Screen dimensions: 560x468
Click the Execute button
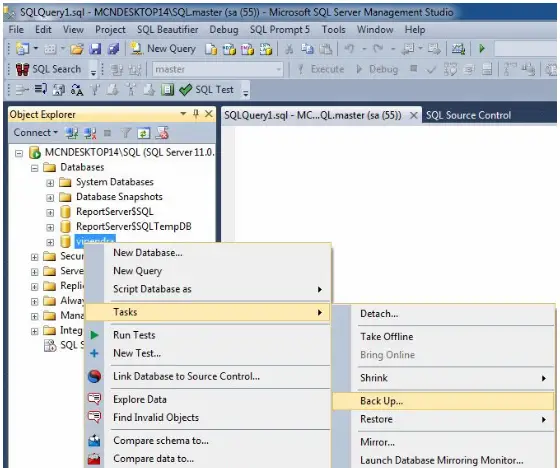point(321,69)
